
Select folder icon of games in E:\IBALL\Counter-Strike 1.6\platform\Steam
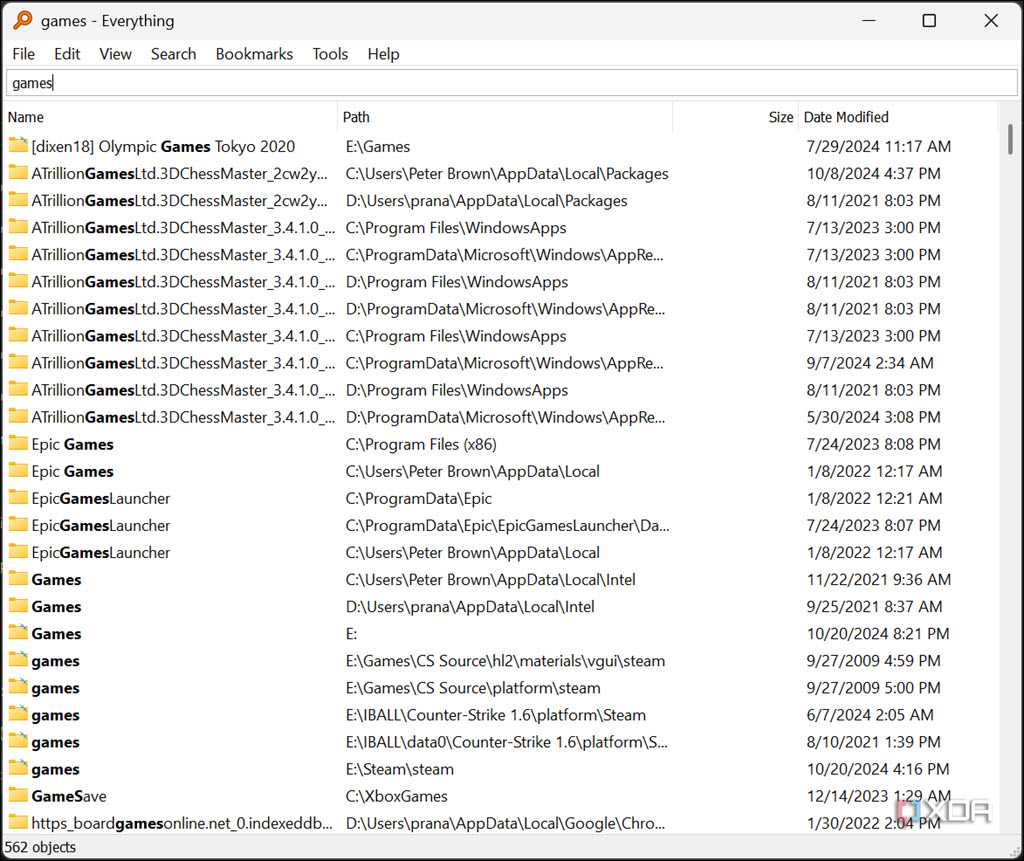pos(18,714)
